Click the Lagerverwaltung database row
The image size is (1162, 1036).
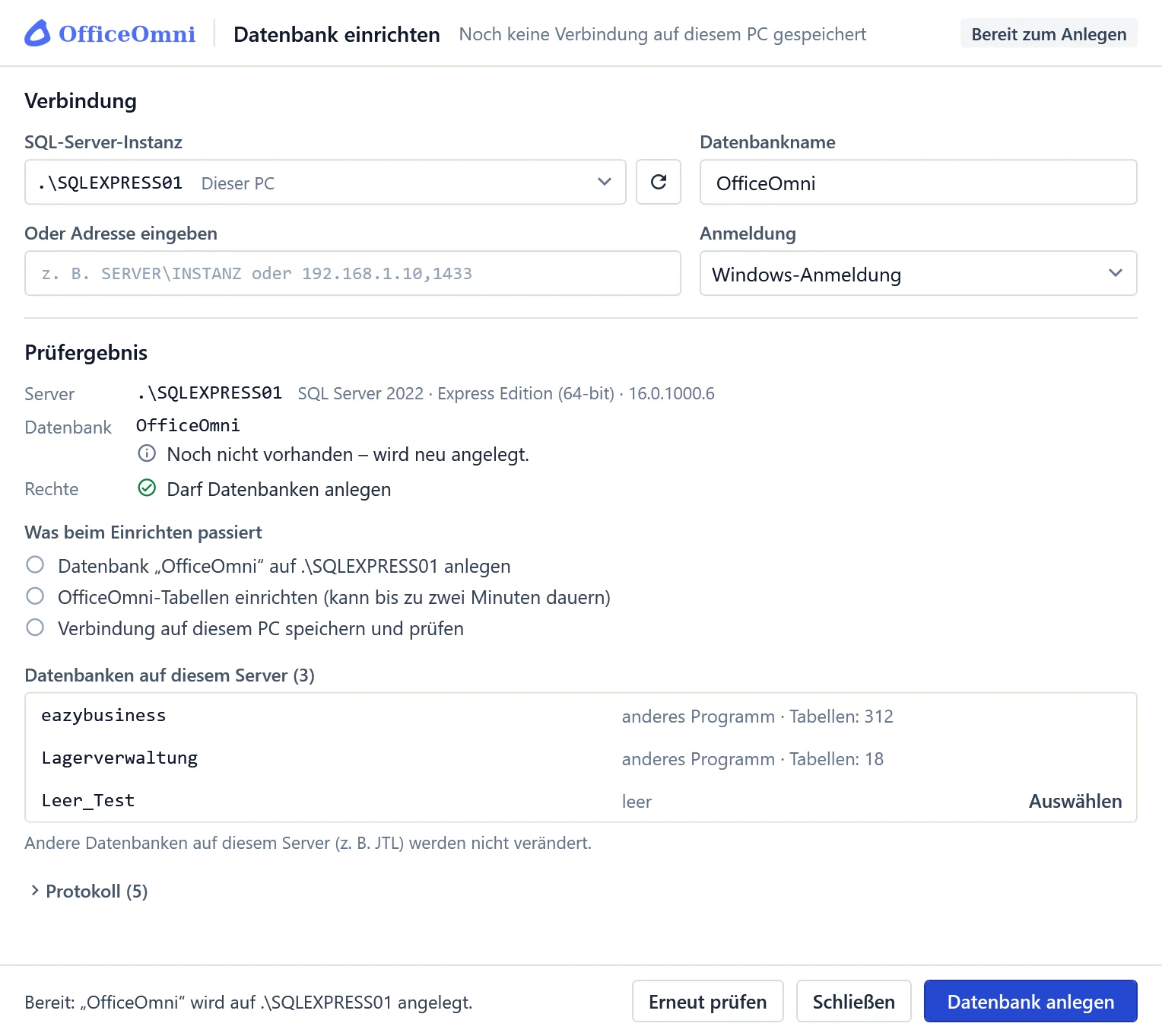(x=581, y=758)
